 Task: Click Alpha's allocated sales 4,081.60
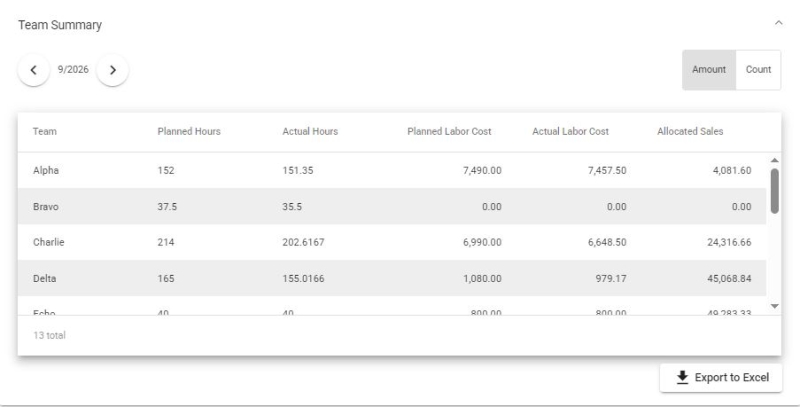[x=732, y=170]
